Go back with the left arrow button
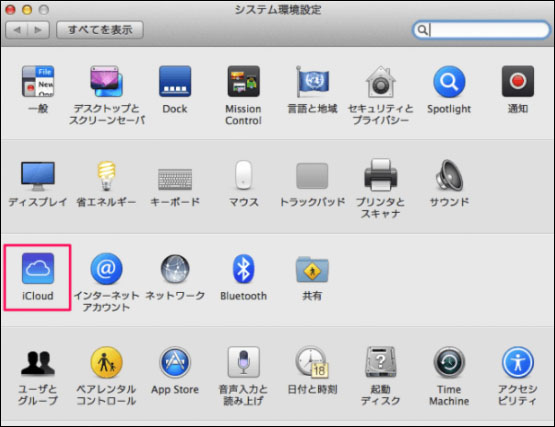This screenshot has height=427, width=555. (x=17, y=30)
